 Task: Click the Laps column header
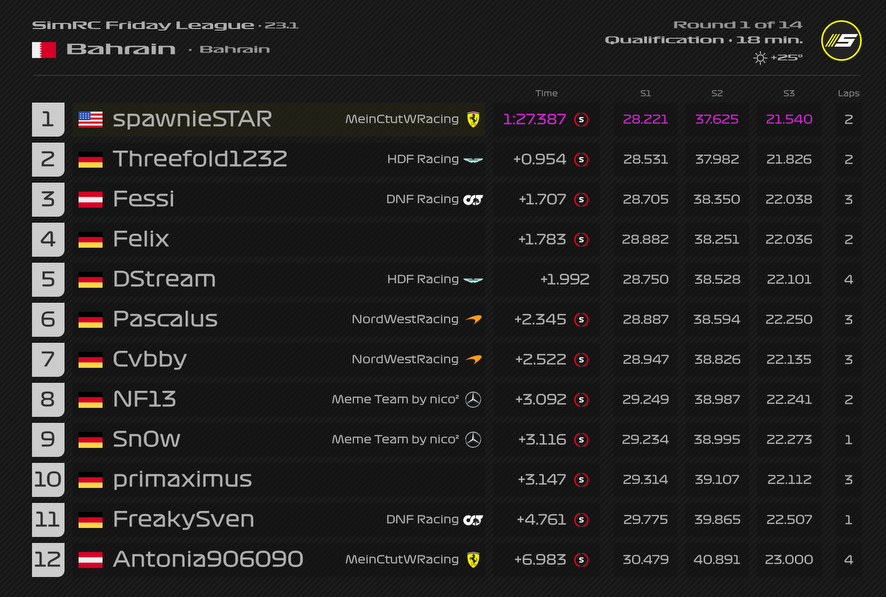[848, 93]
